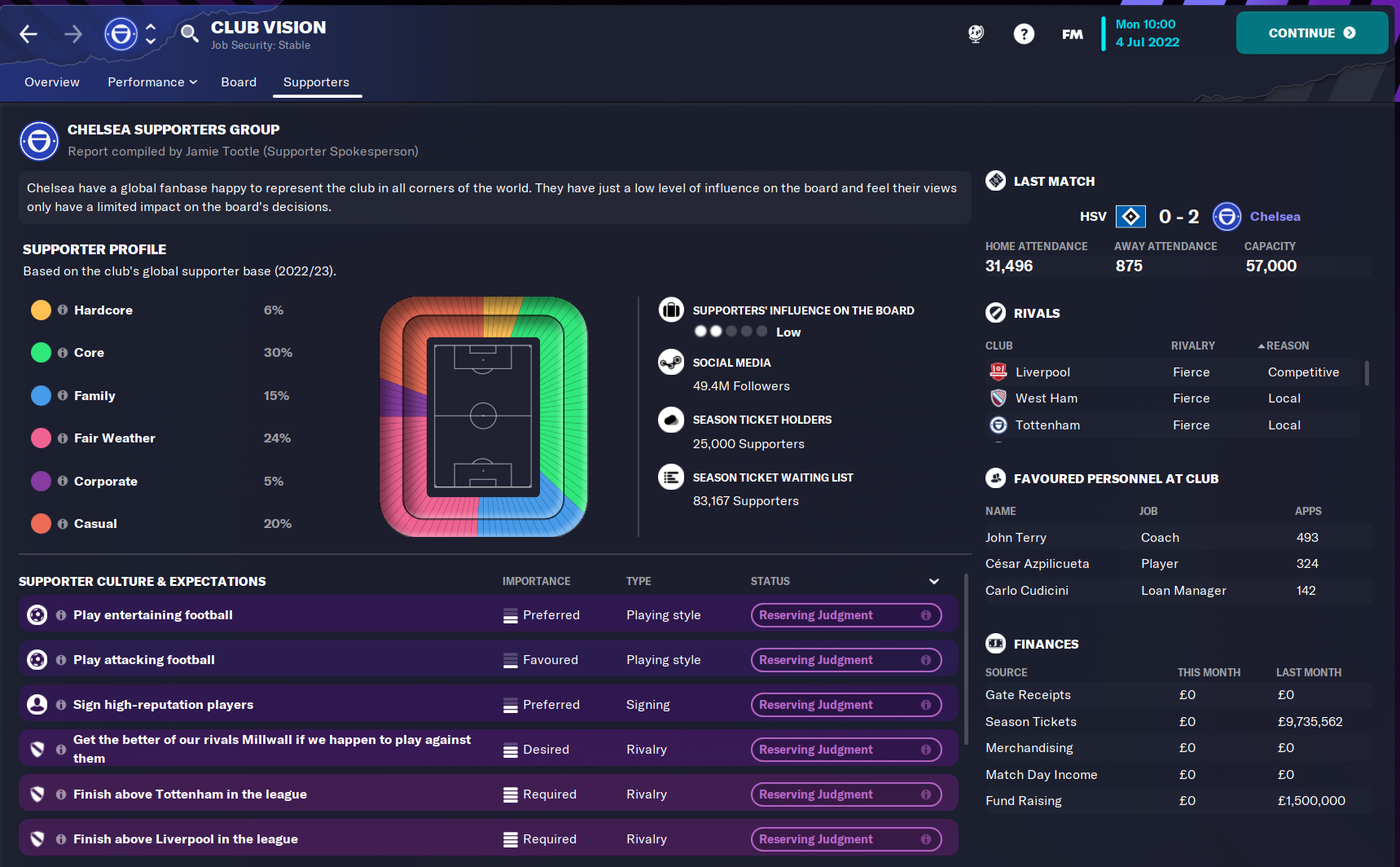Click the Continue button
Screen dimensions: 1400x867
pos(1312,33)
